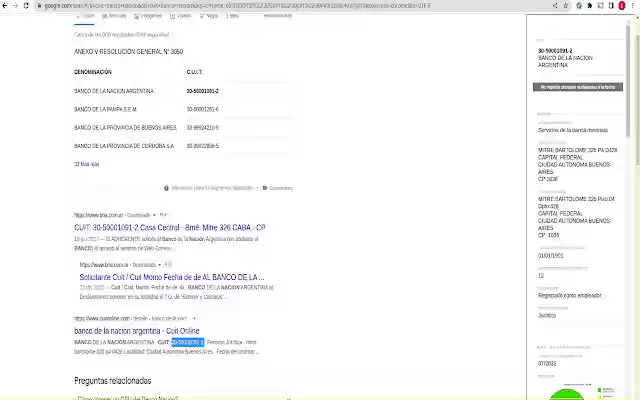Click the side panel vertical scrollbar

click(x=628, y=82)
